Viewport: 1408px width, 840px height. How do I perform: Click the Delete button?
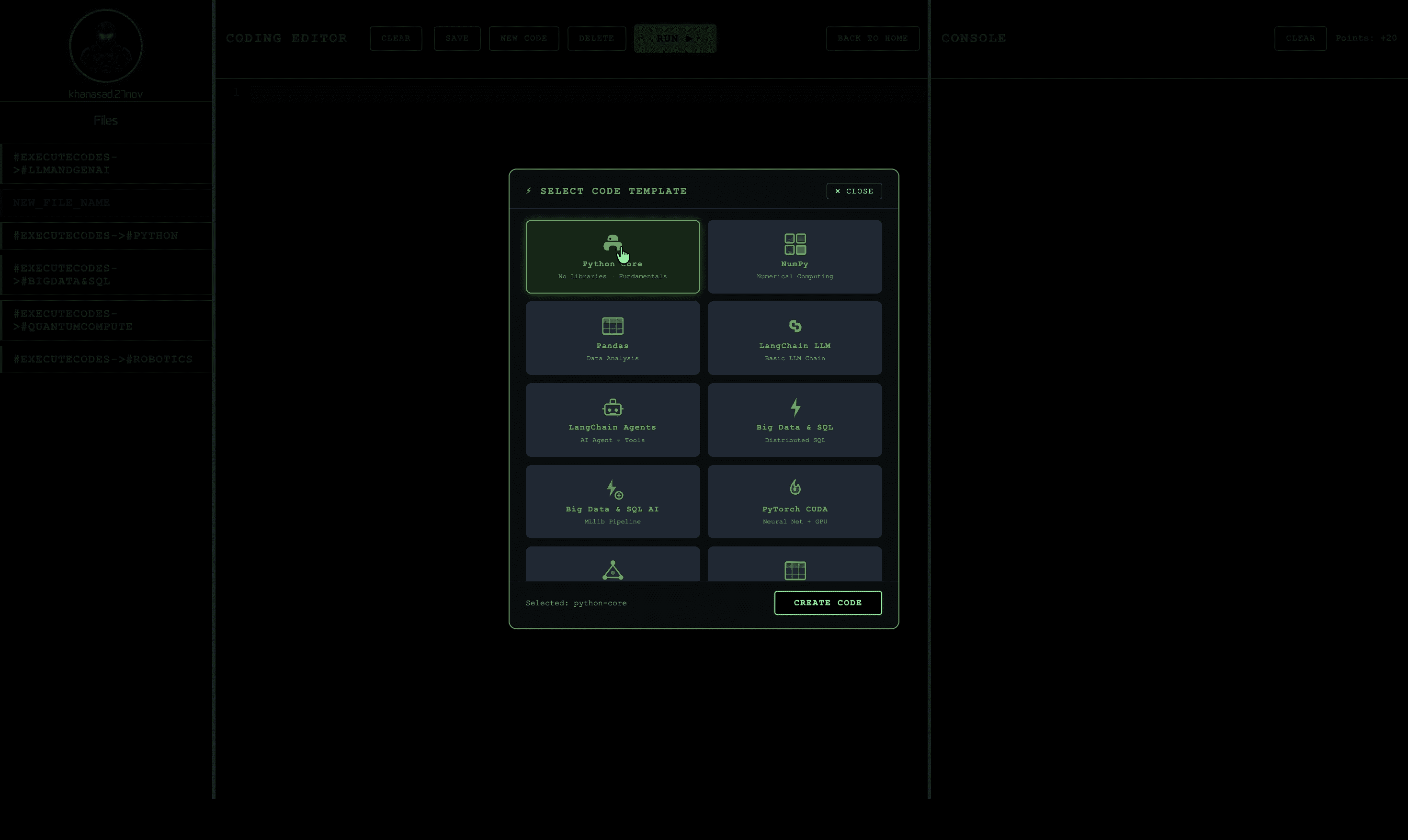596,38
